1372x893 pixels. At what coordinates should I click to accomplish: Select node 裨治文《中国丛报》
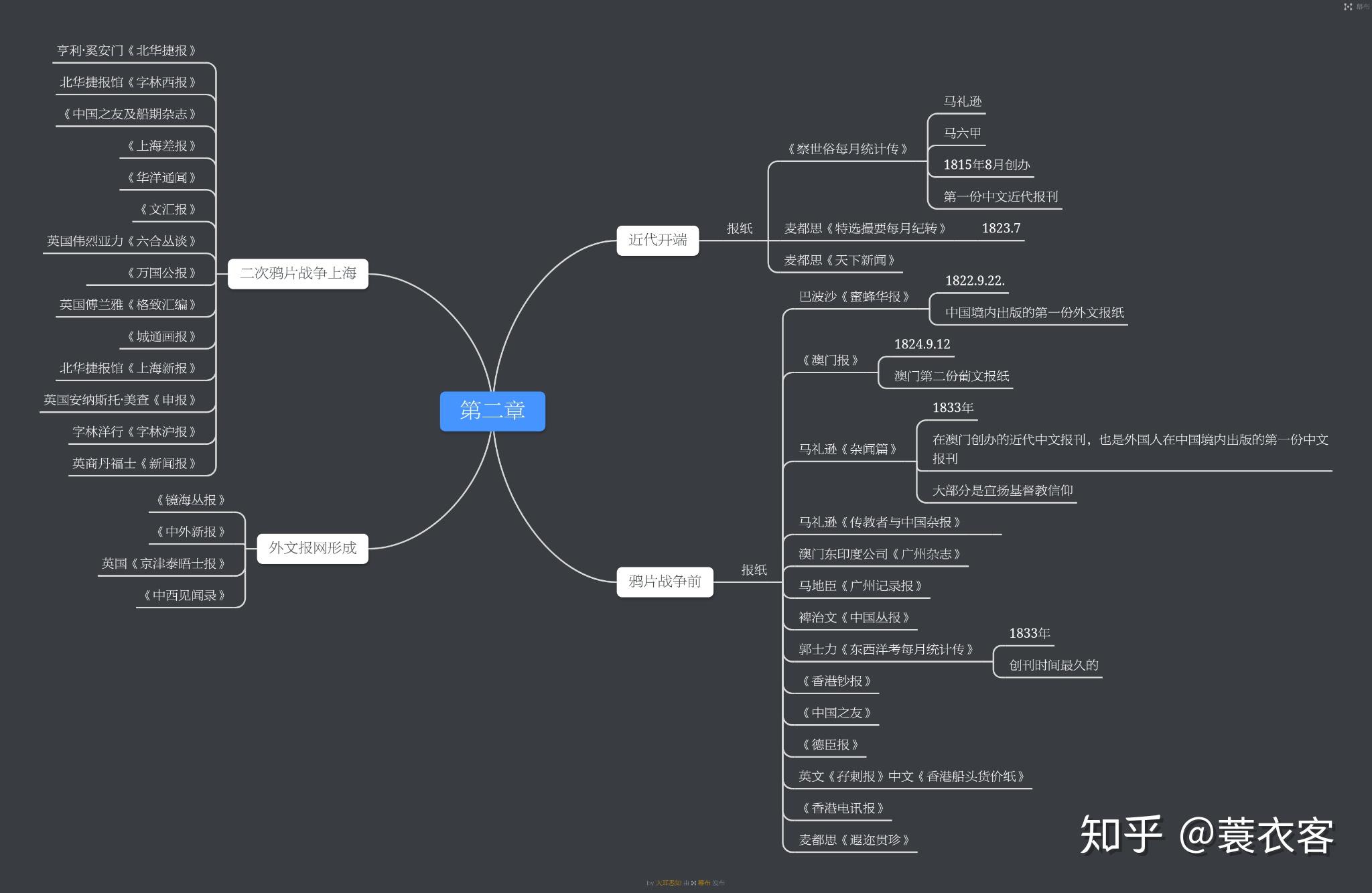[855, 618]
